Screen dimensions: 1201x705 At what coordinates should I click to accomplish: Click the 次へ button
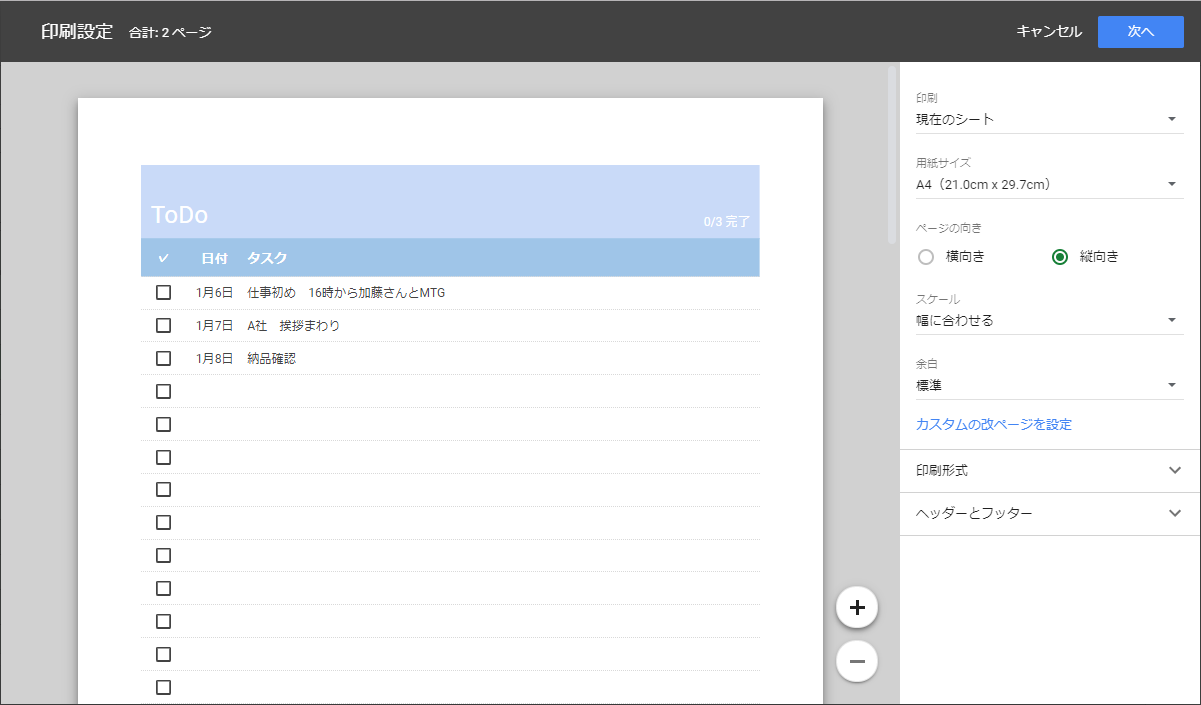[1140, 31]
